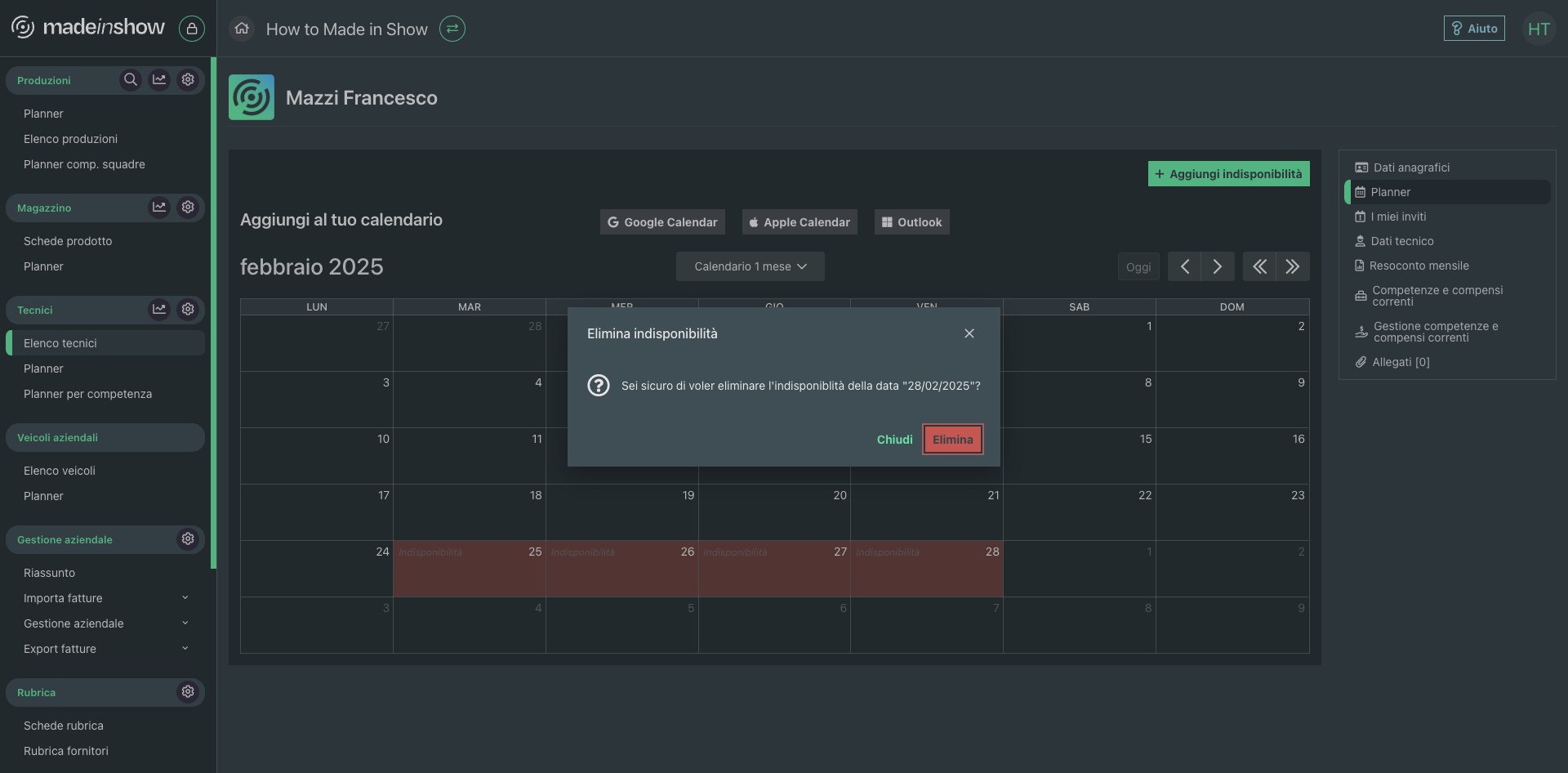The height and width of the screenshot is (773, 1568).
Task: Click the swap arrows icon beside title
Action: click(452, 29)
